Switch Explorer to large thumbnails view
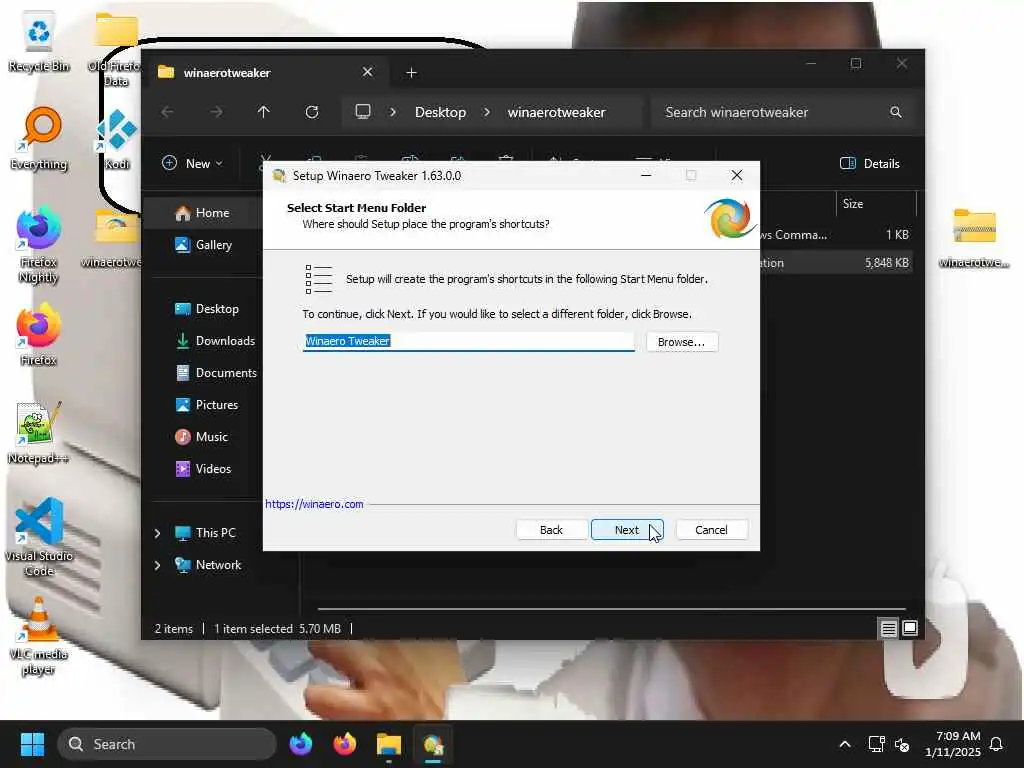Screen dimensions: 1024x768 [x=910, y=628]
